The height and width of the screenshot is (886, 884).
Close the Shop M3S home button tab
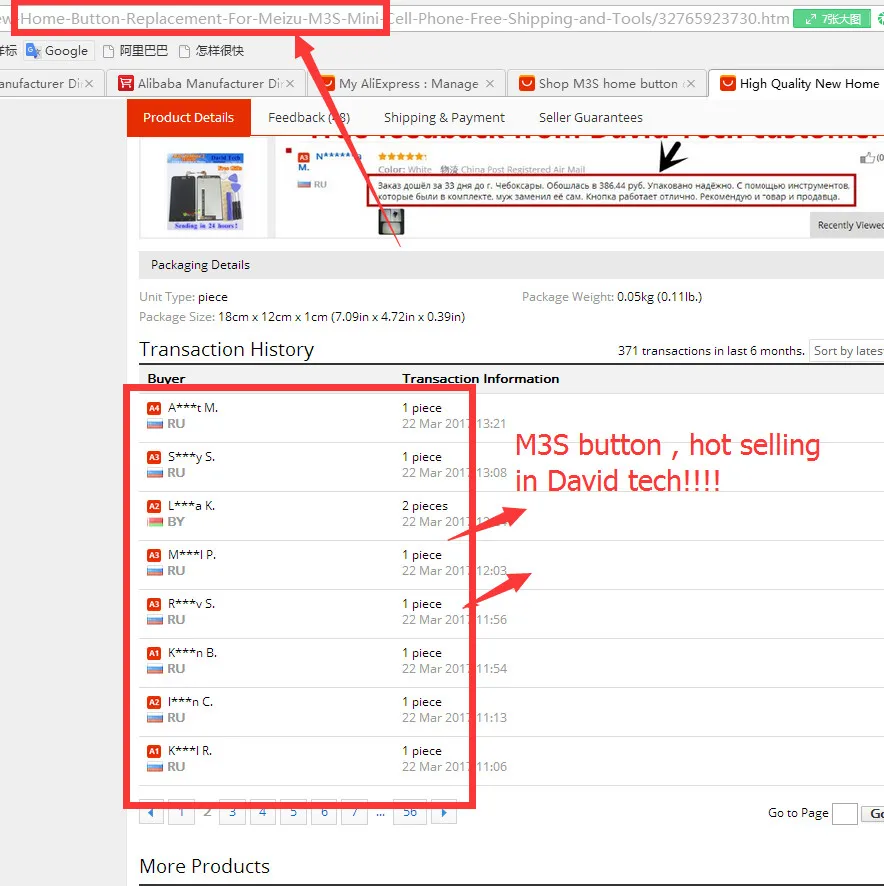(690, 84)
